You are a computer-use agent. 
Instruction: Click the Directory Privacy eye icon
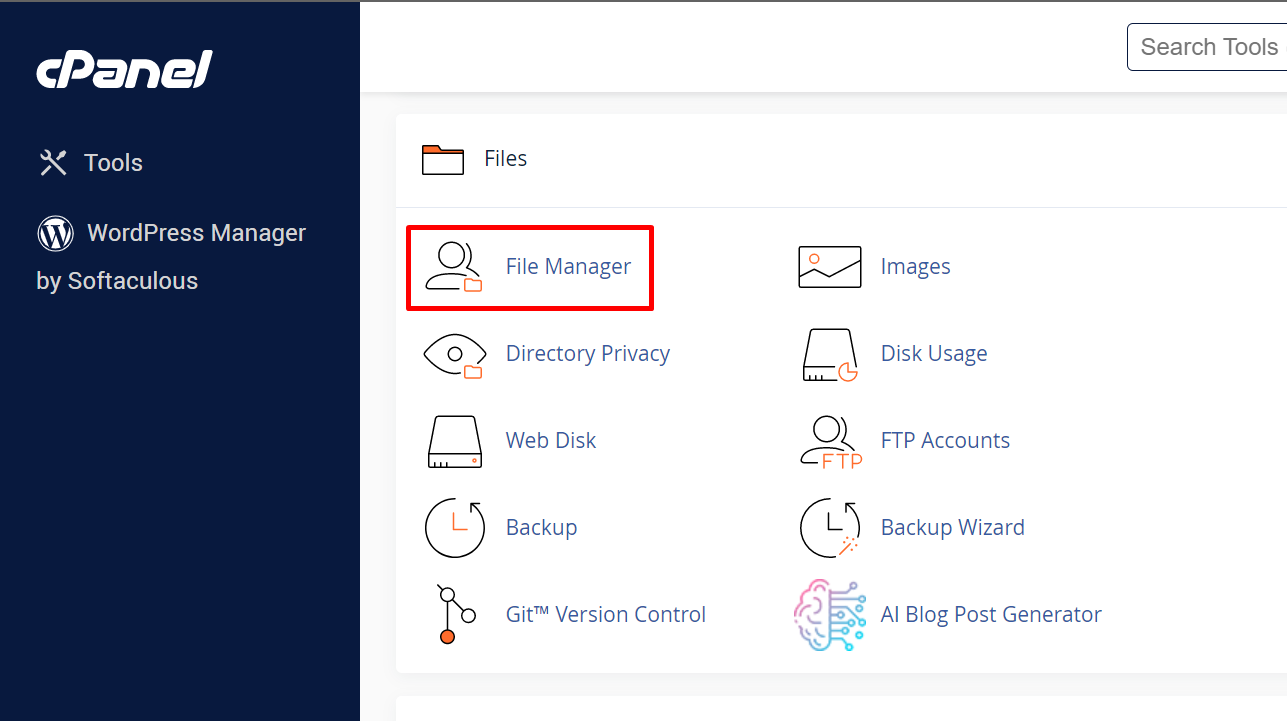click(454, 354)
